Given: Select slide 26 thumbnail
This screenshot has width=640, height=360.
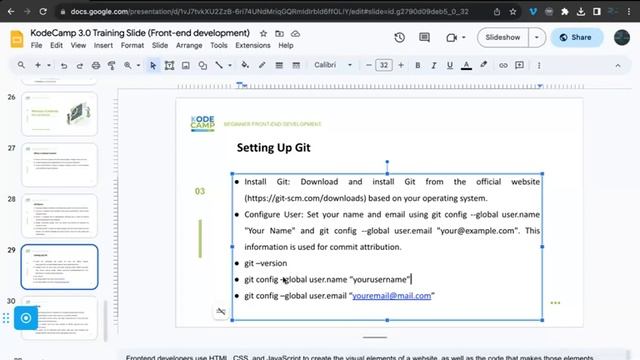Looking at the screenshot, I should click(x=60, y=114).
